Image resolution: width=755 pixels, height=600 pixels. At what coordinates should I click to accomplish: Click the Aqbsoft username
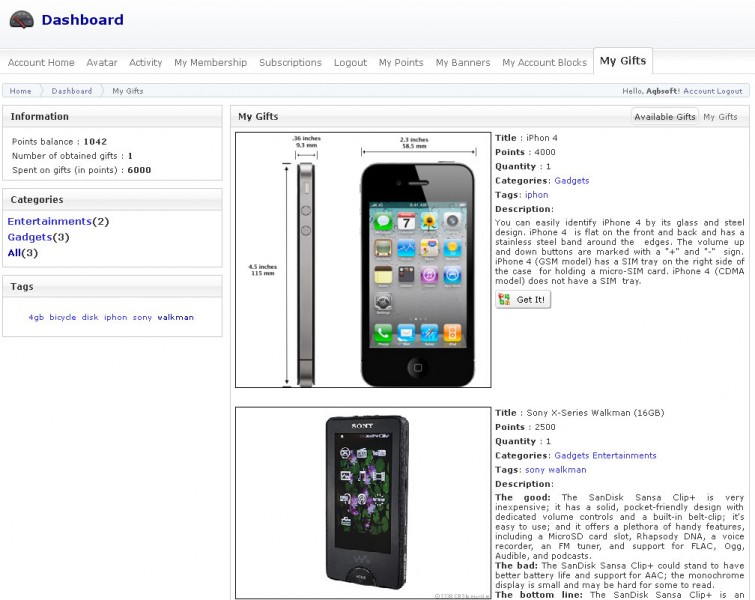click(662, 91)
